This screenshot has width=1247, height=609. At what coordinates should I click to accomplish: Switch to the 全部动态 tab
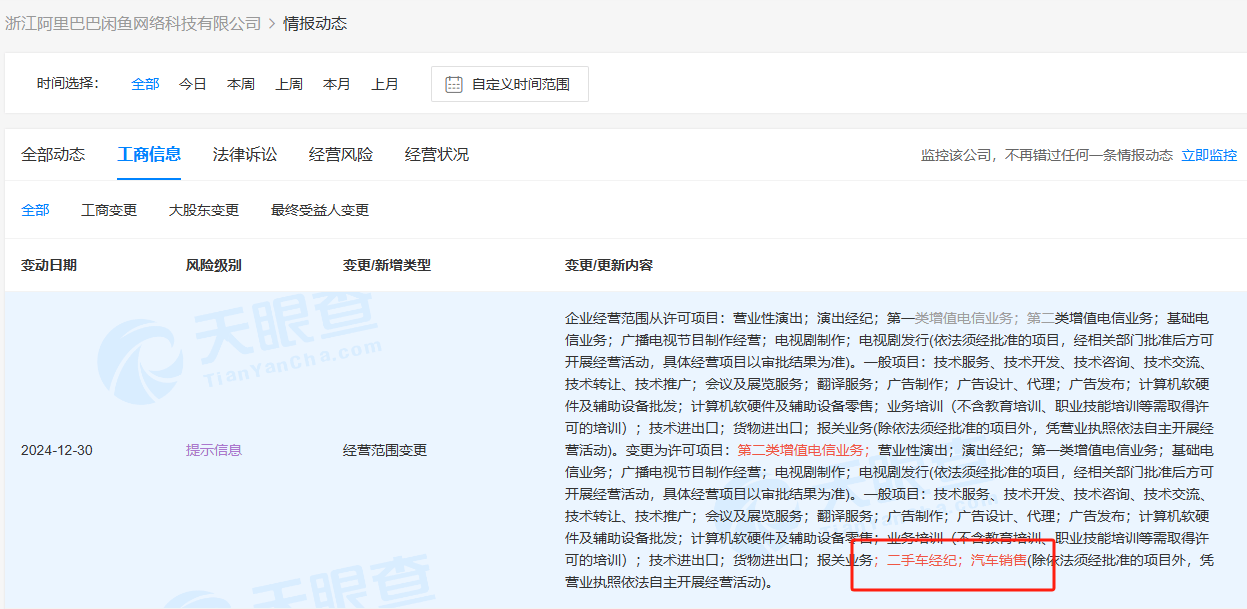tap(53, 154)
